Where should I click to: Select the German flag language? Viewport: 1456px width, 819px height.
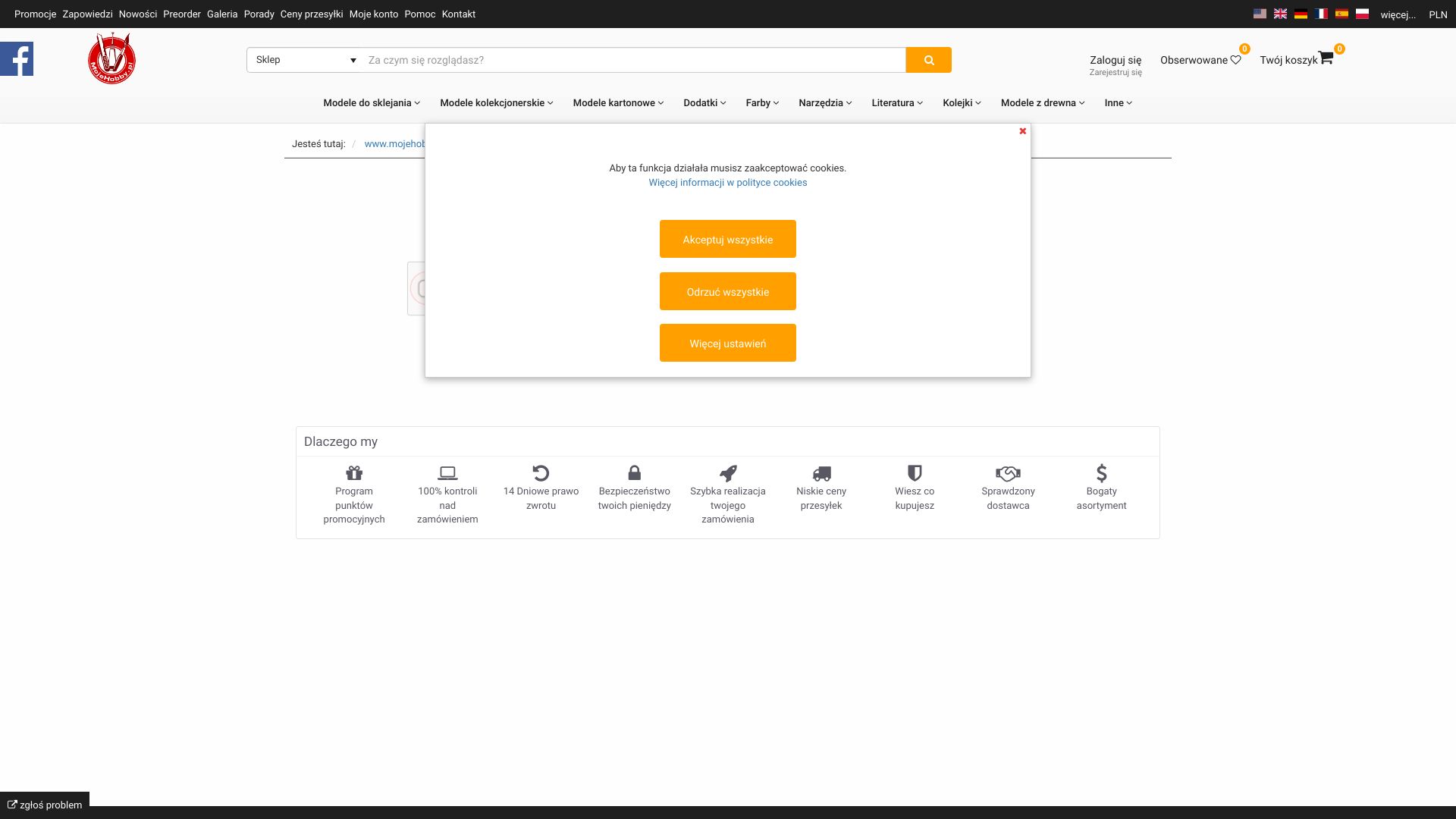[1301, 14]
